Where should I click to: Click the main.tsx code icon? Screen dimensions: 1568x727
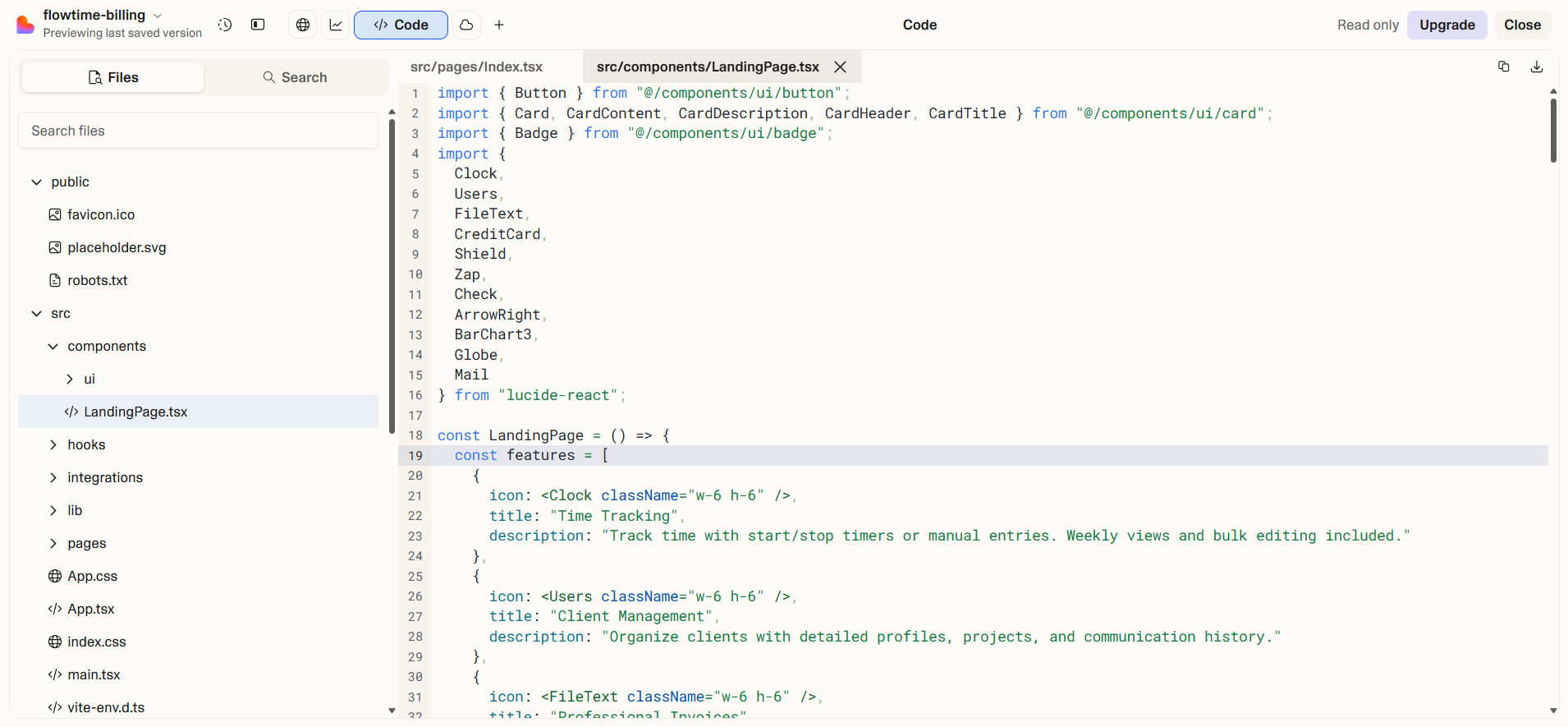55,674
